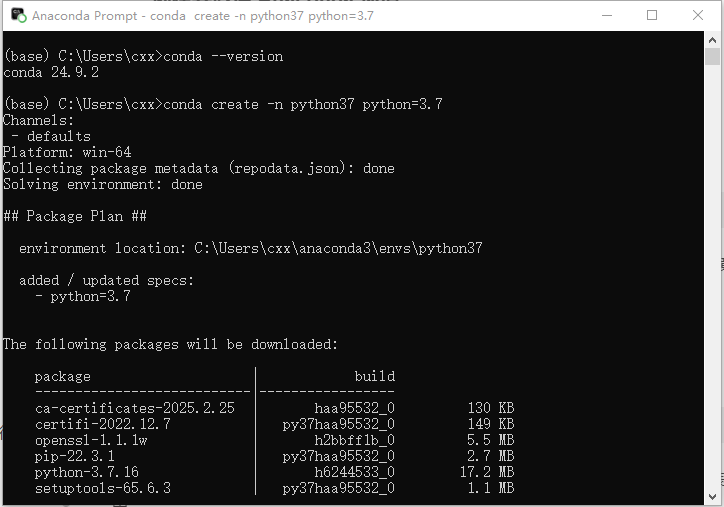724x507 pixels.
Task: Click the window title text 'Anaconda Prompt'
Action: click(x=84, y=16)
